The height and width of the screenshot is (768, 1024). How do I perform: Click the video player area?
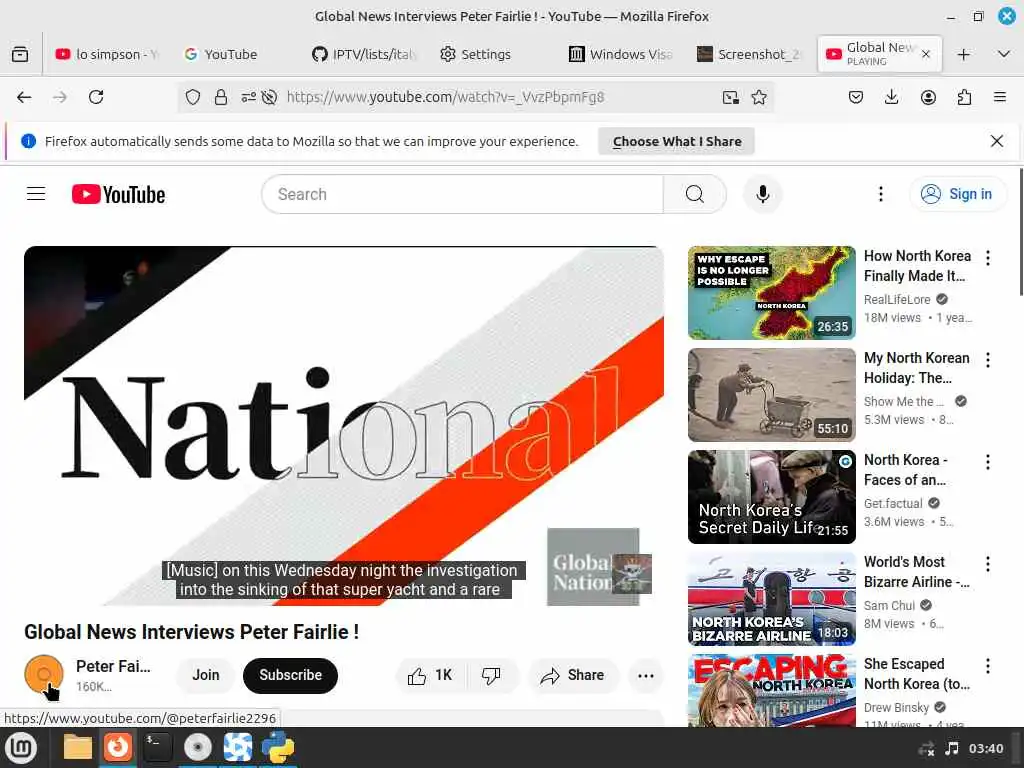click(344, 426)
